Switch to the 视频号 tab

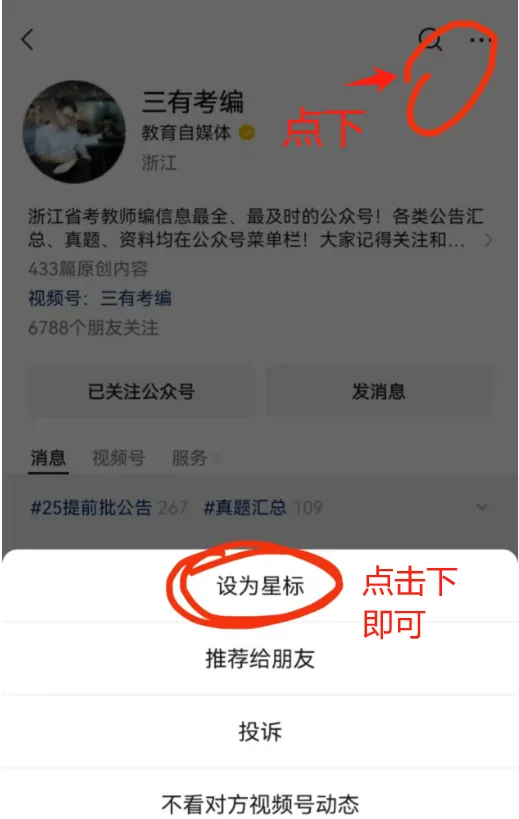(119, 458)
